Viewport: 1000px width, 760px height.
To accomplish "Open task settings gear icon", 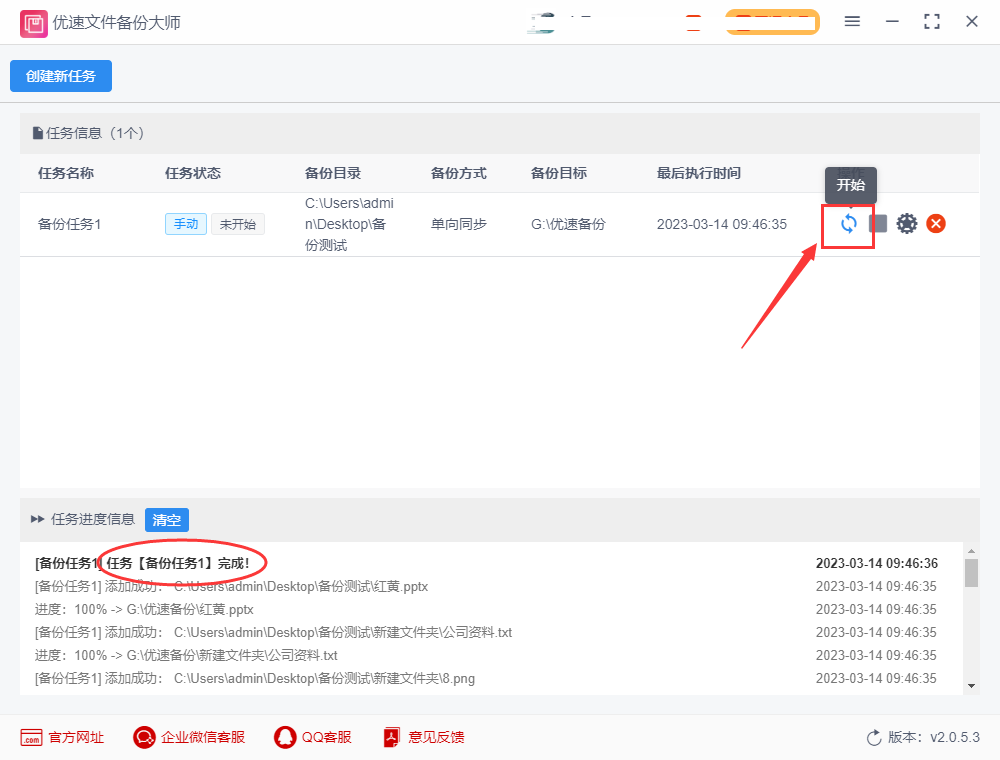I will [x=907, y=224].
